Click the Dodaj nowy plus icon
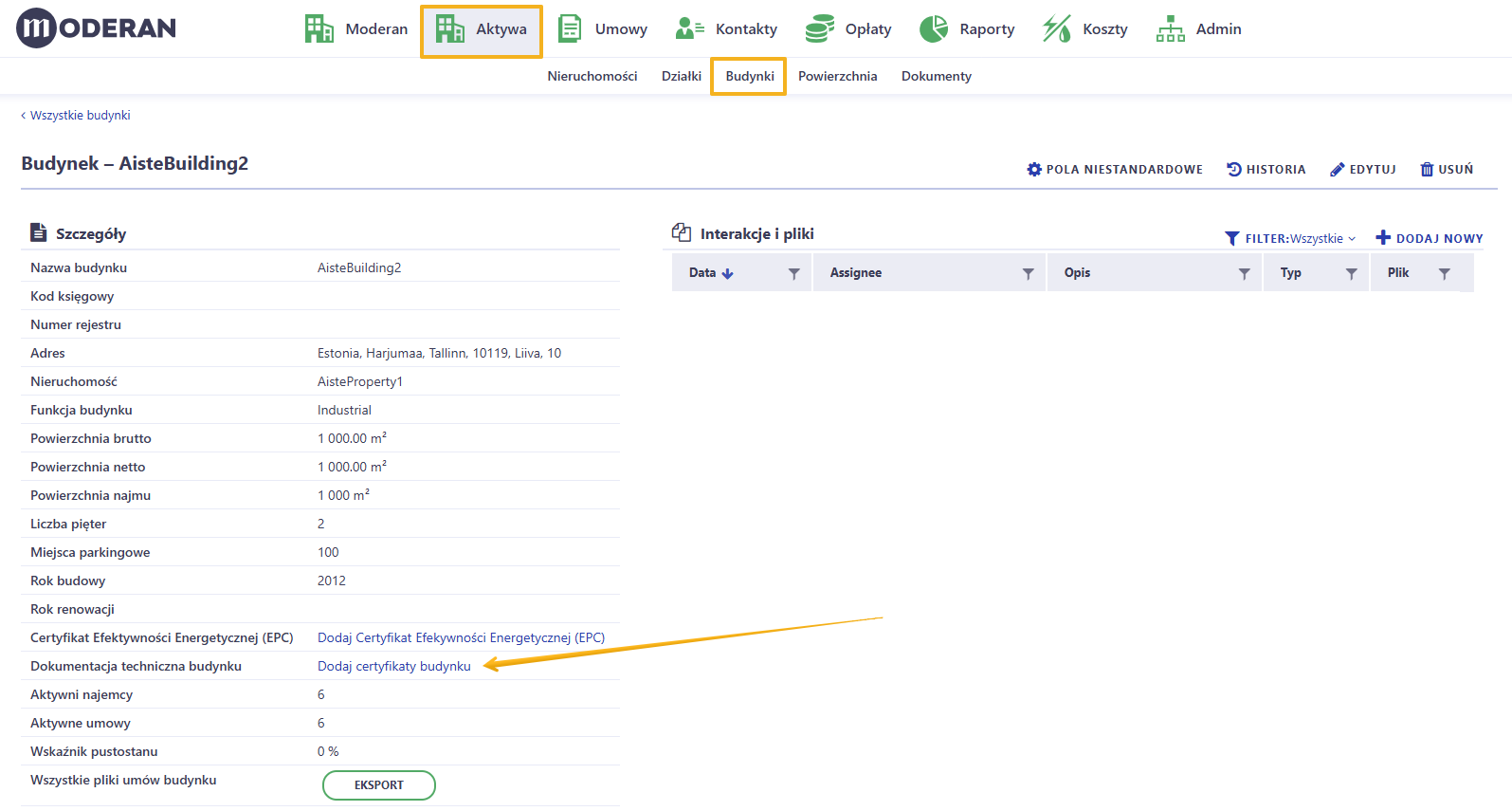Viewport: 1512px width, 811px height. pyautogui.click(x=1383, y=238)
